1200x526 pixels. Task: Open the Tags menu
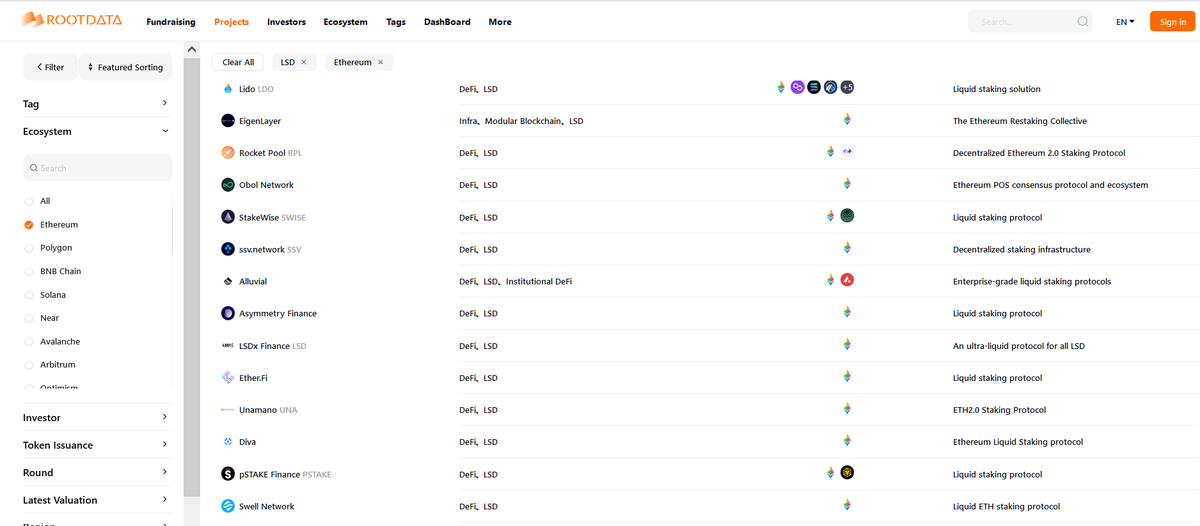click(x=396, y=22)
